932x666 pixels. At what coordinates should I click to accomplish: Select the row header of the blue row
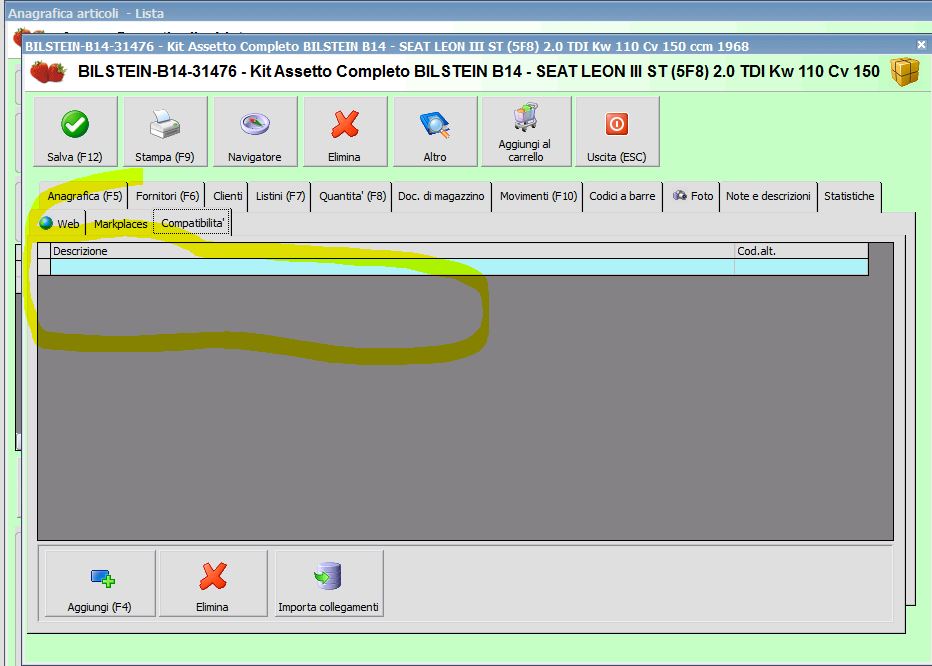(x=44, y=267)
